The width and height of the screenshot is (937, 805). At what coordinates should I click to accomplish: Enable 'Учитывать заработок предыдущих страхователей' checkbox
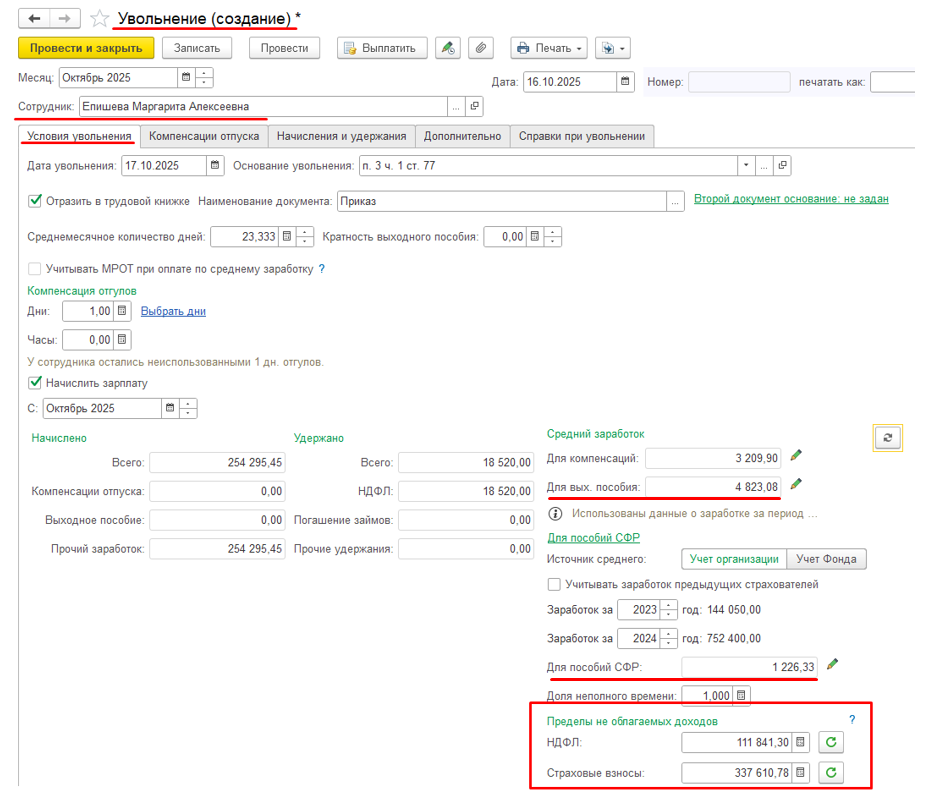pos(554,584)
